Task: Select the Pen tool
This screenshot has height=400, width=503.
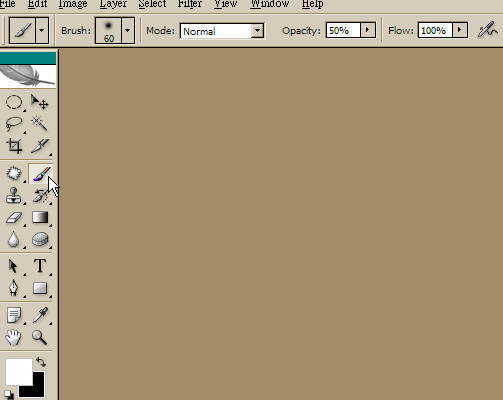Action: (x=14, y=288)
